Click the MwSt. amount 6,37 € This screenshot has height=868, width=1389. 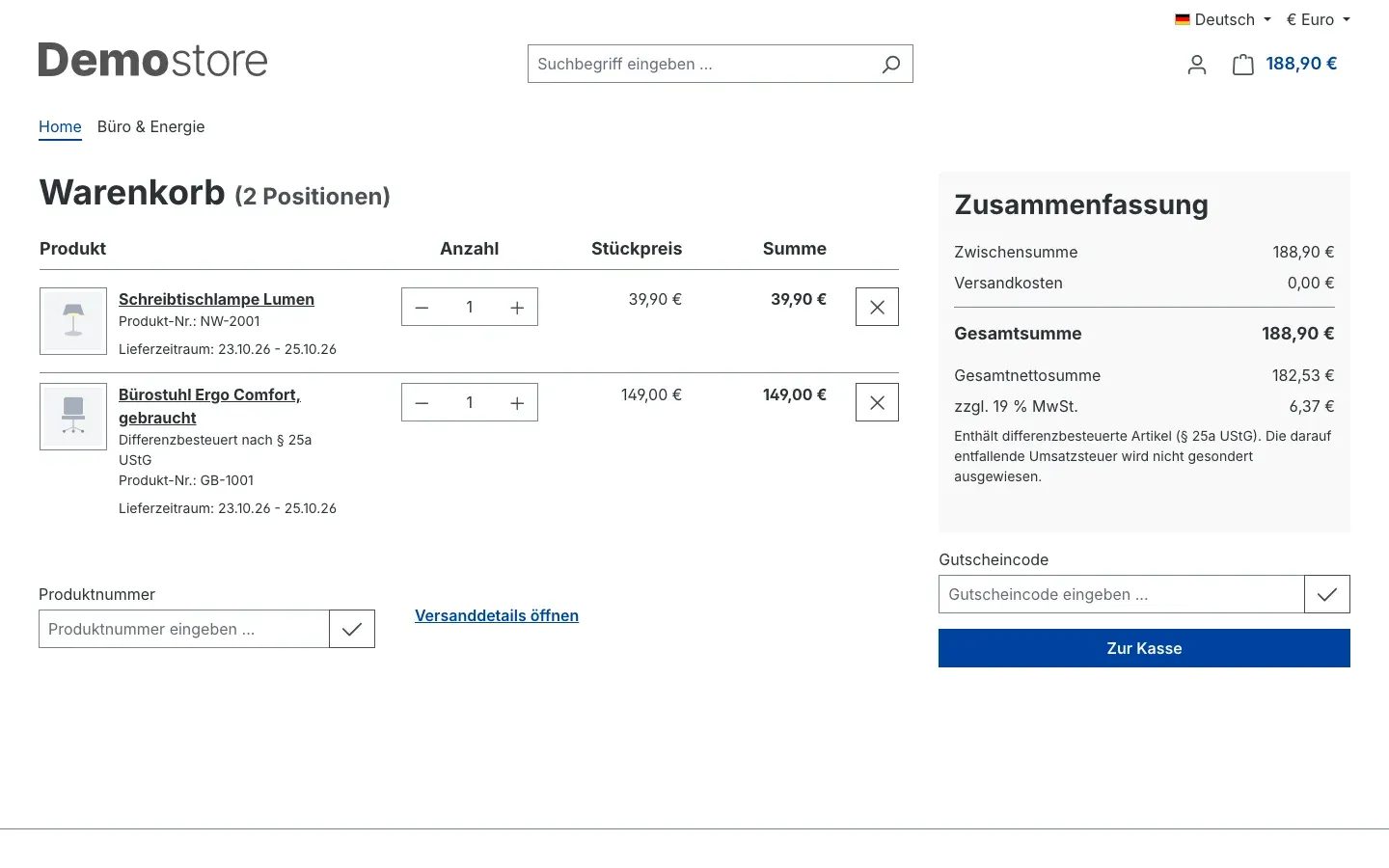(x=1312, y=406)
